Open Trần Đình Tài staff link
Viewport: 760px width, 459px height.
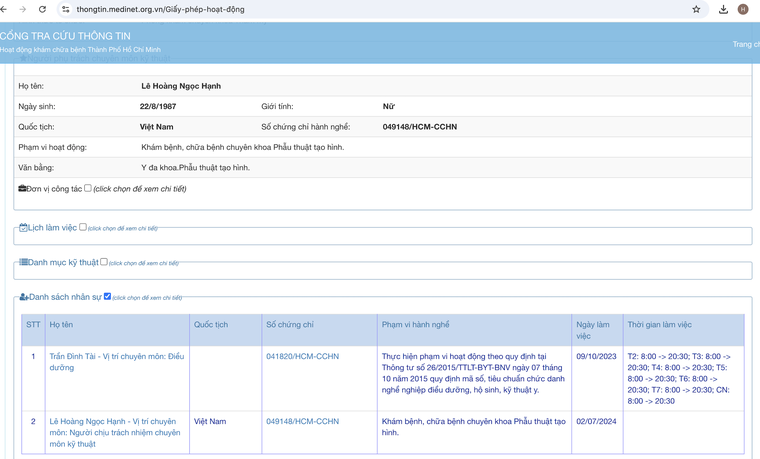tap(116, 361)
